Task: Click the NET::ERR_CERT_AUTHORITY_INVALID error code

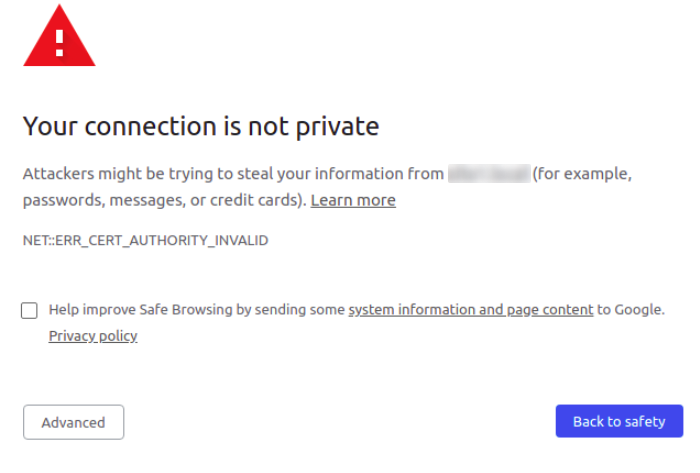Action: tap(146, 241)
